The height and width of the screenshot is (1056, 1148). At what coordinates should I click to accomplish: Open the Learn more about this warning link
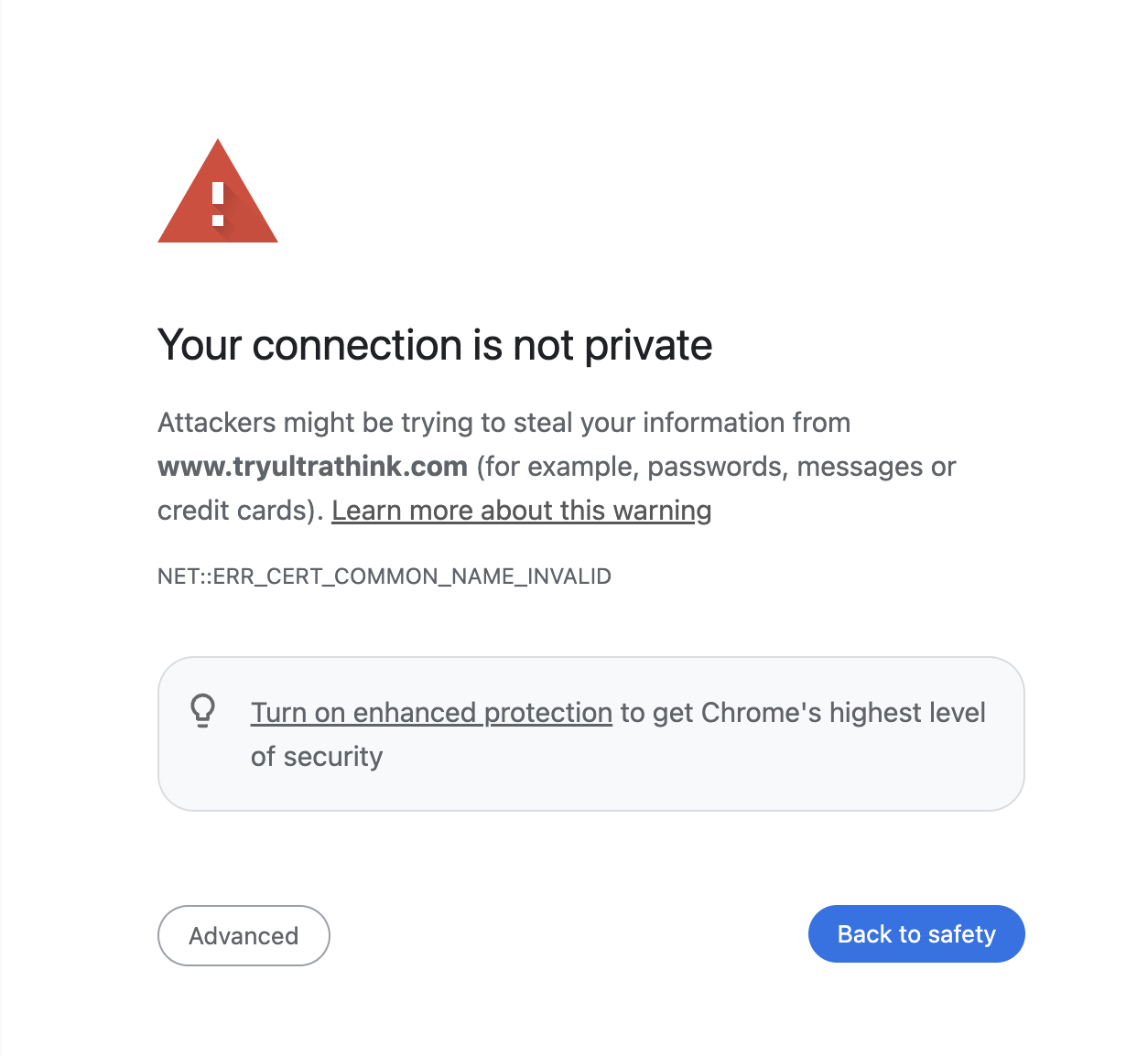point(521,511)
